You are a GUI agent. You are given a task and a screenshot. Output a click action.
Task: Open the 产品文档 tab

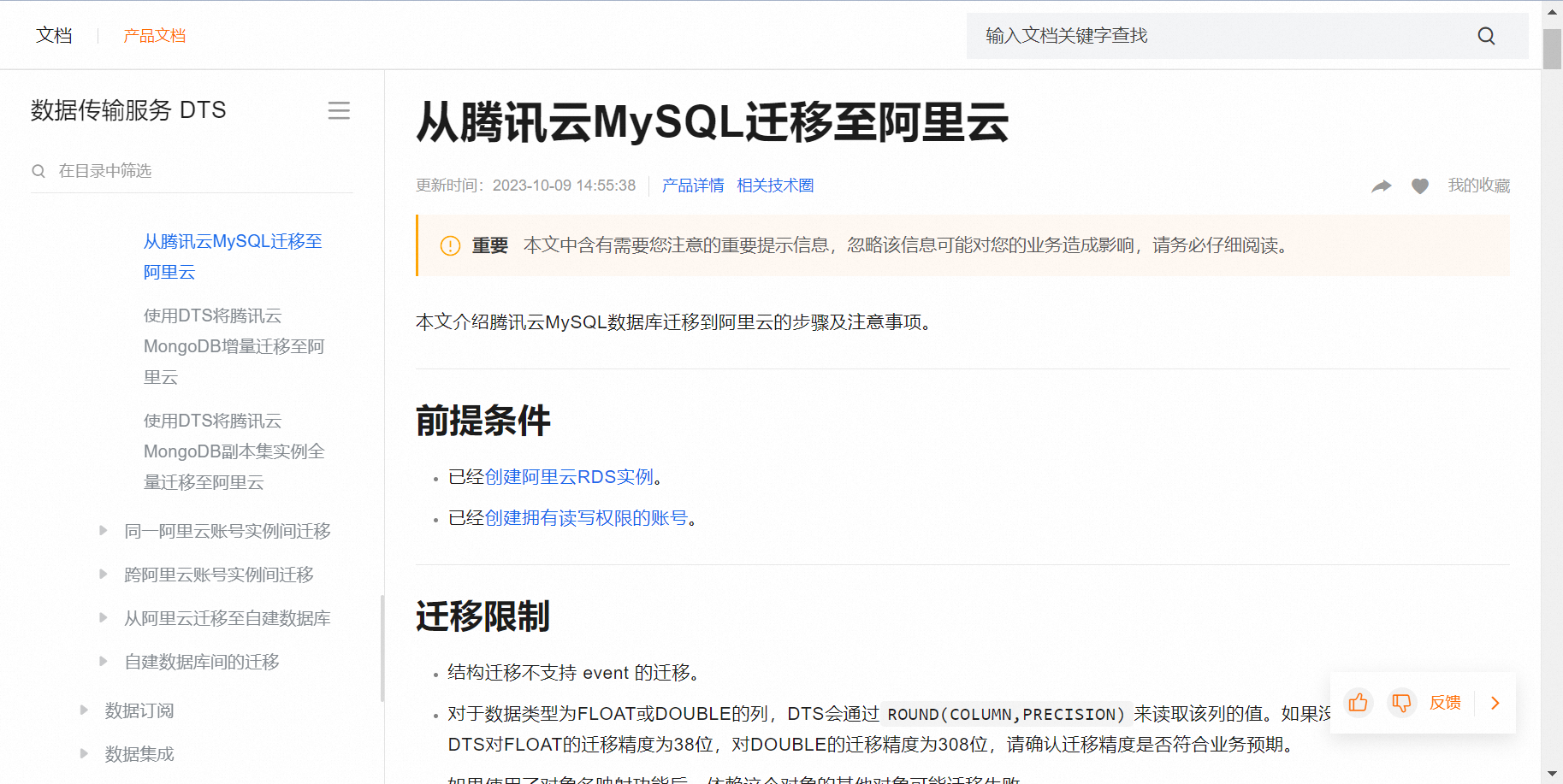(x=154, y=36)
